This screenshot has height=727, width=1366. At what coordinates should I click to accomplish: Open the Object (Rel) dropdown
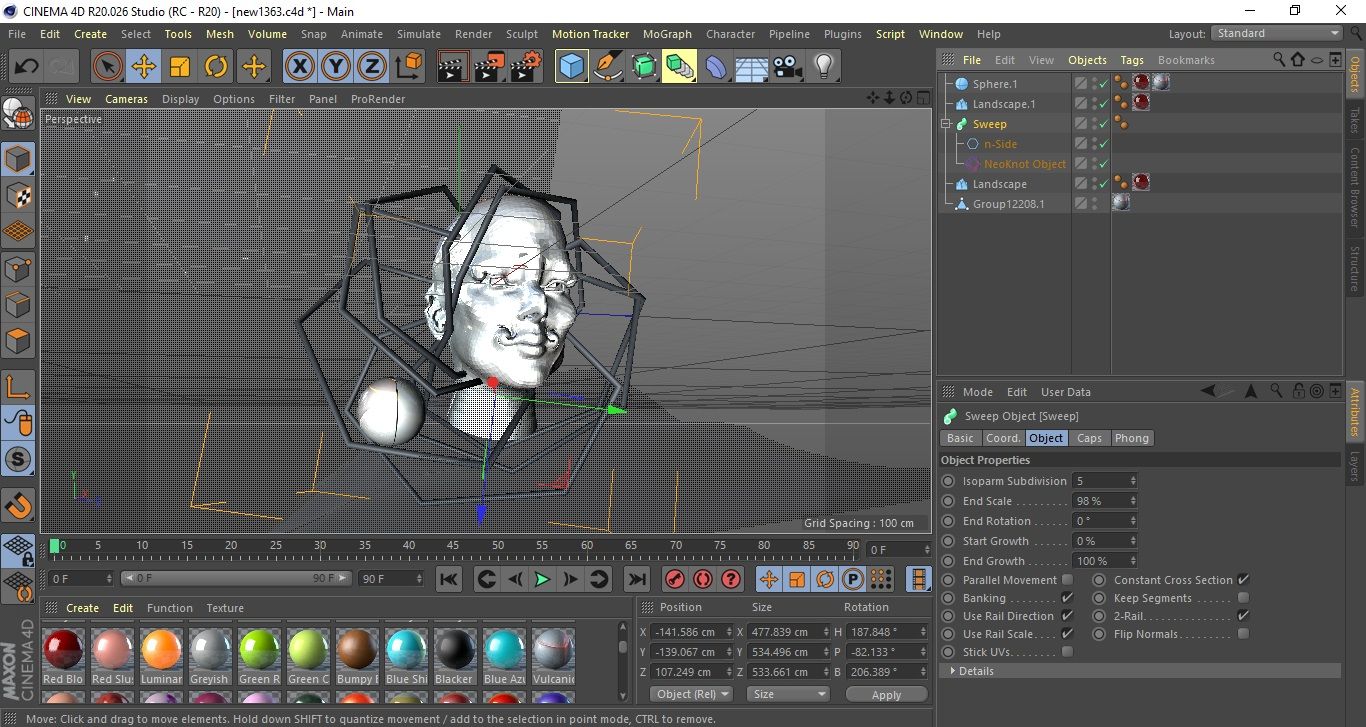pyautogui.click(x=691, y=694)
